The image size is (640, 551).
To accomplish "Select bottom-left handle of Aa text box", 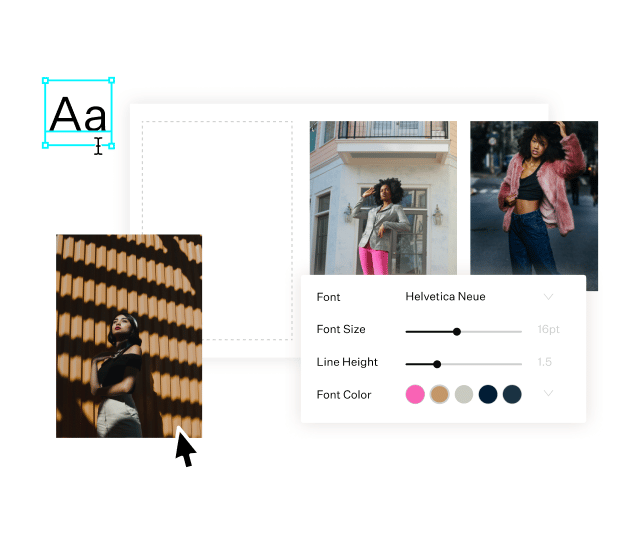I will (x=45, y=145).
